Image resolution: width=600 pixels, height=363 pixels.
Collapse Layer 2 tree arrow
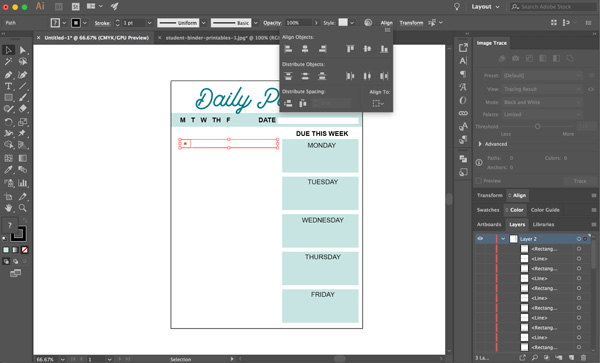click(503, 239)
